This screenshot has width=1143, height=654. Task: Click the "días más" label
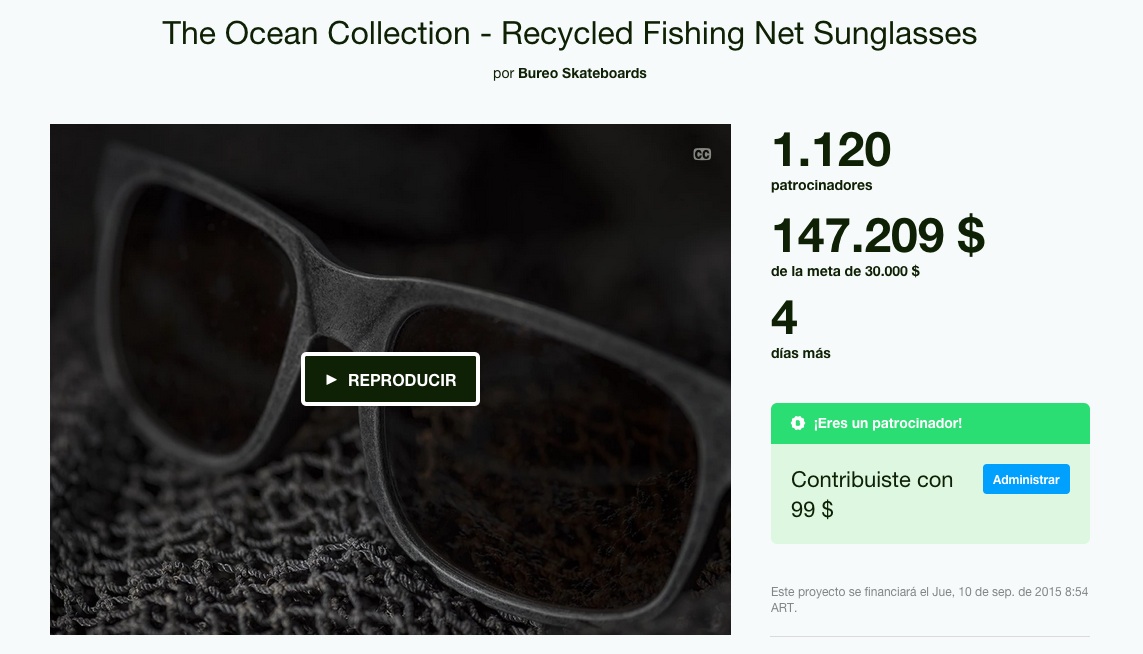[800, 353]
